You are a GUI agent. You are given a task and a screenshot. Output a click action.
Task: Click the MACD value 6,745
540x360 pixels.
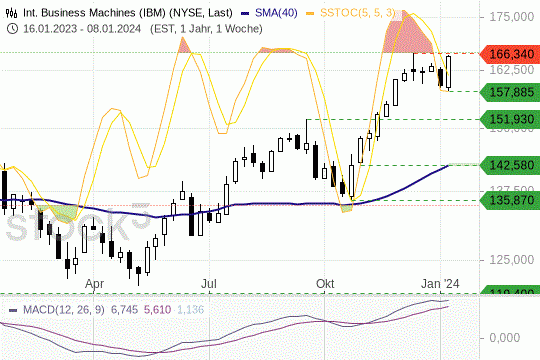pos(124,310)
